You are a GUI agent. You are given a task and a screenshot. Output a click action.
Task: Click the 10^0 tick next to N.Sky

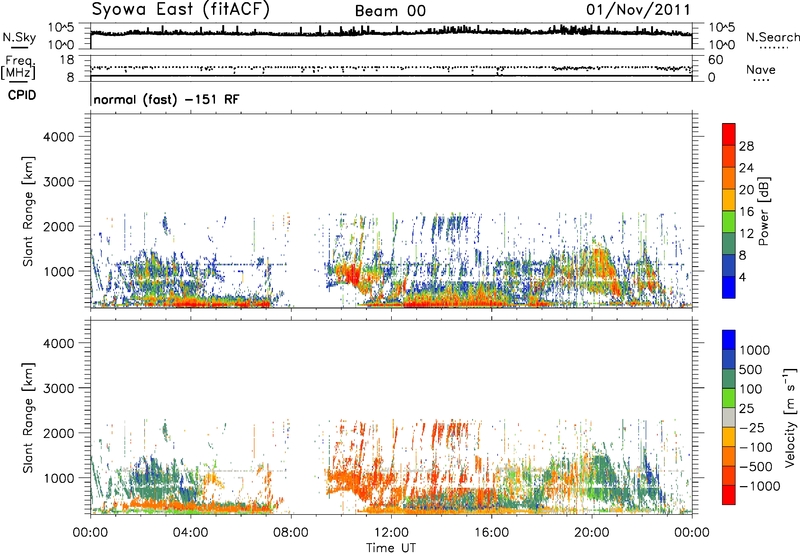point(61,45)
